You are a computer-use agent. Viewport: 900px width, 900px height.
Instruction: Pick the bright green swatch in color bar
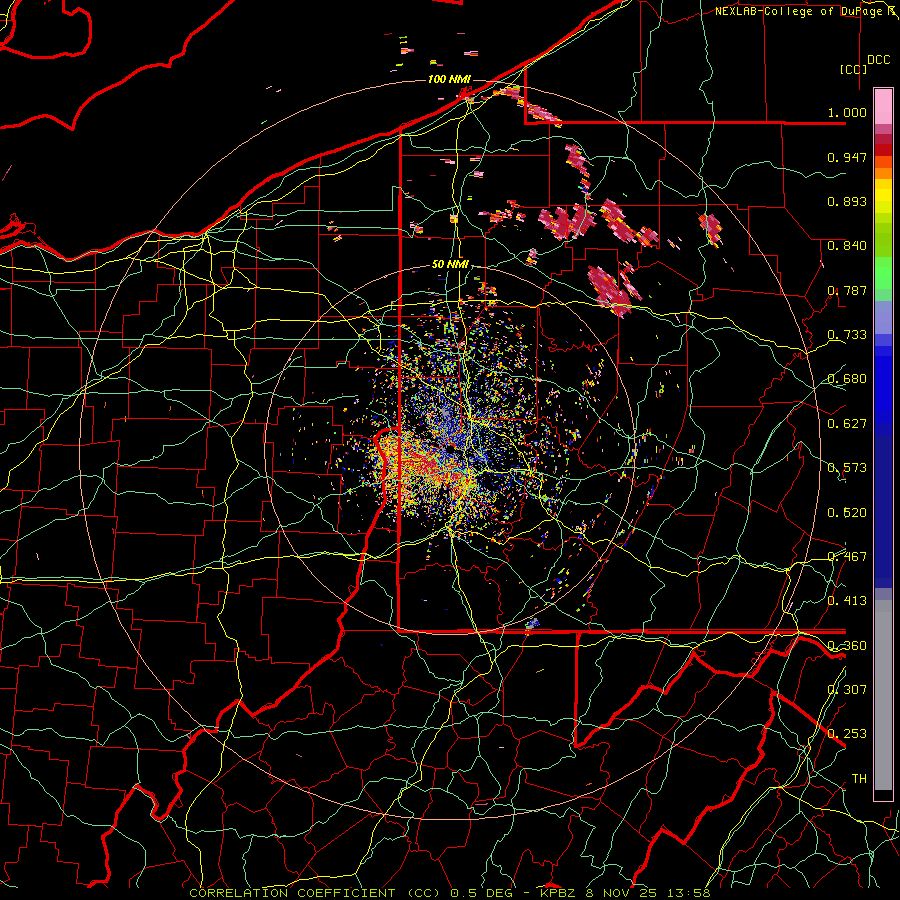click(883, 273)
